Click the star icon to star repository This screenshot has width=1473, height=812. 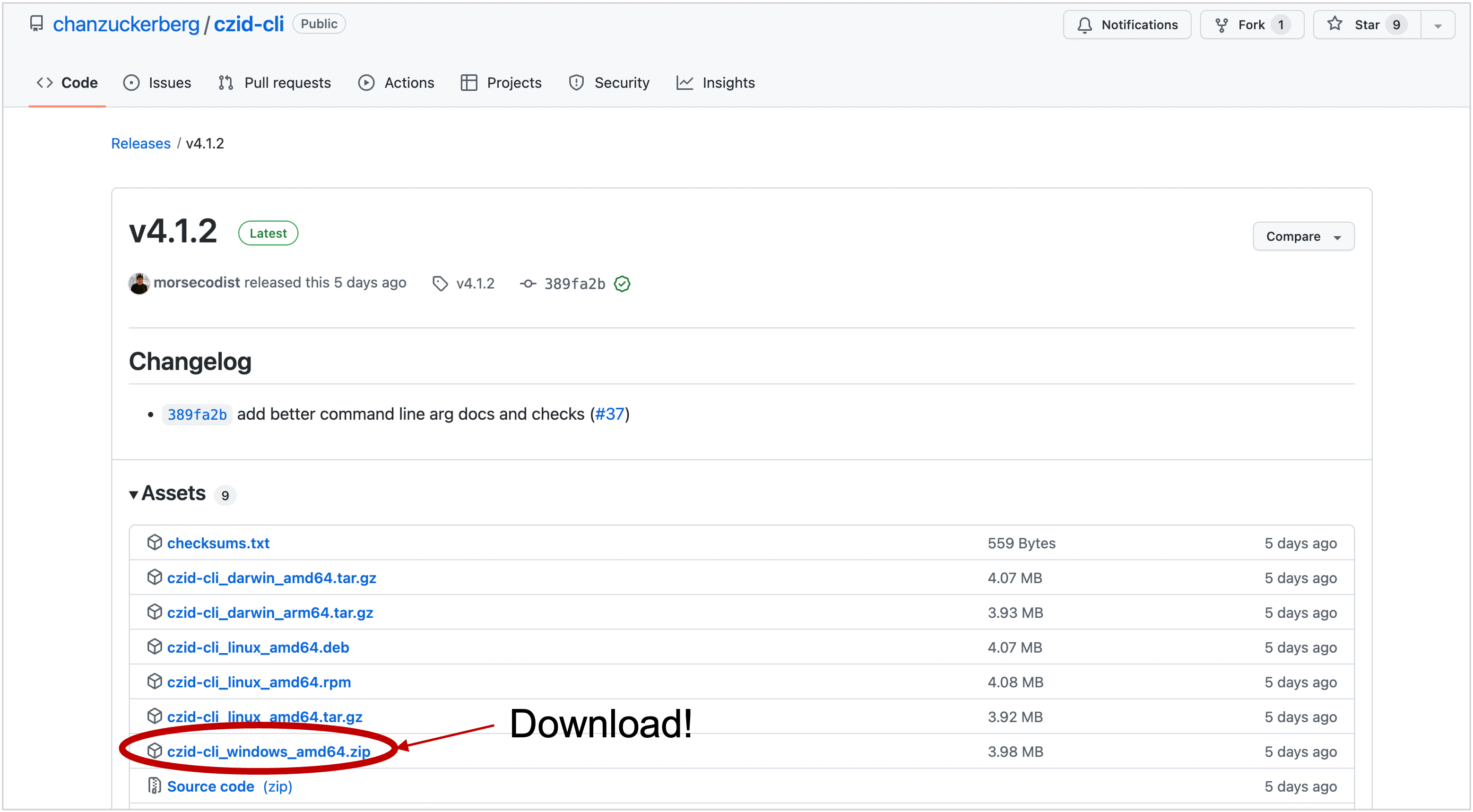[x=1334, y=24]
